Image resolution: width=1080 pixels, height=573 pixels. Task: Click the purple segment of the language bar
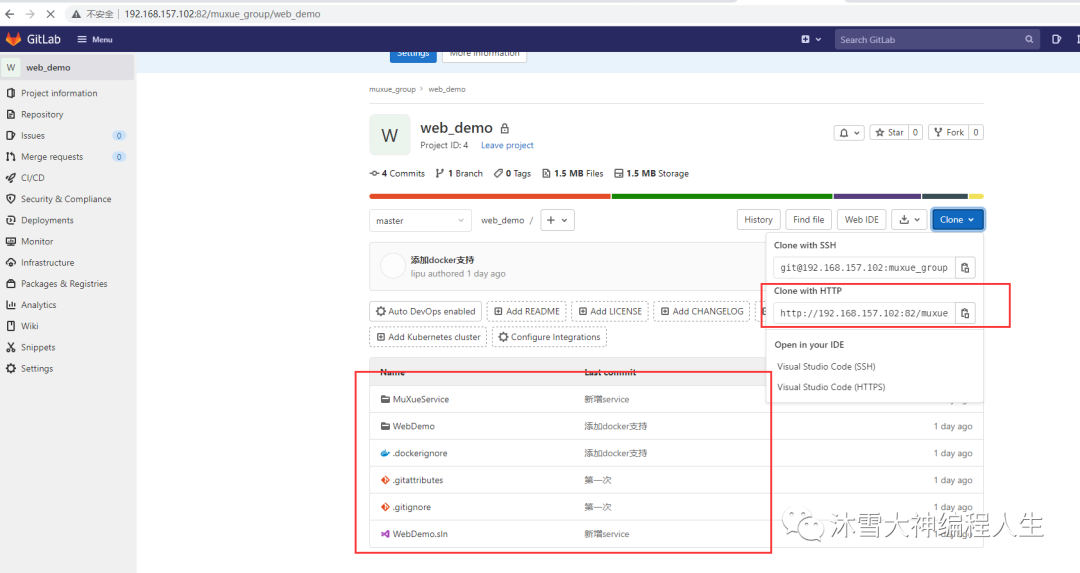coord(877,196)
